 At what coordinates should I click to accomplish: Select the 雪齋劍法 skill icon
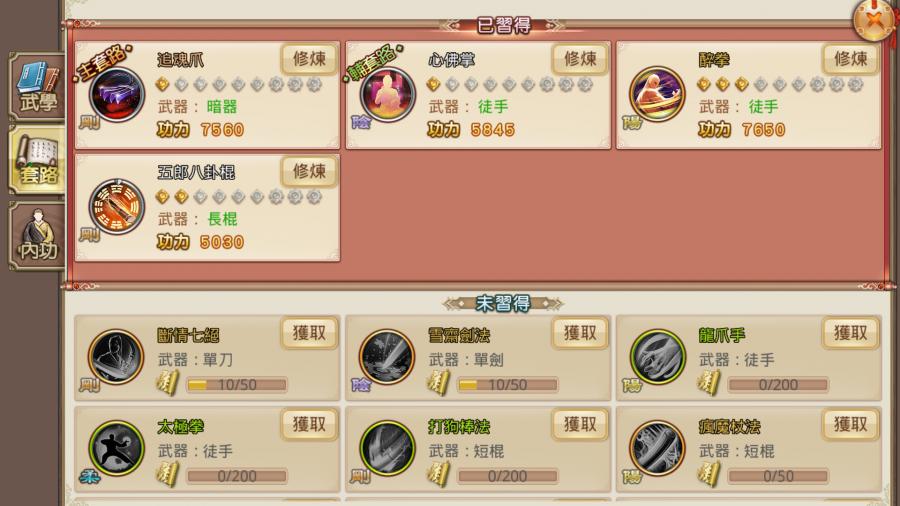[x=387, y=357]
